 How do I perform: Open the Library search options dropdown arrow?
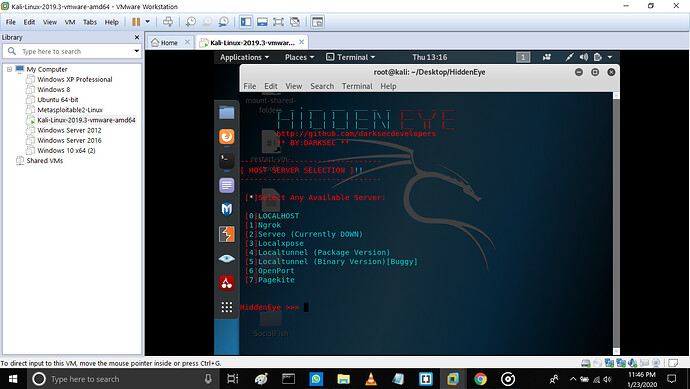pos(137,51)
